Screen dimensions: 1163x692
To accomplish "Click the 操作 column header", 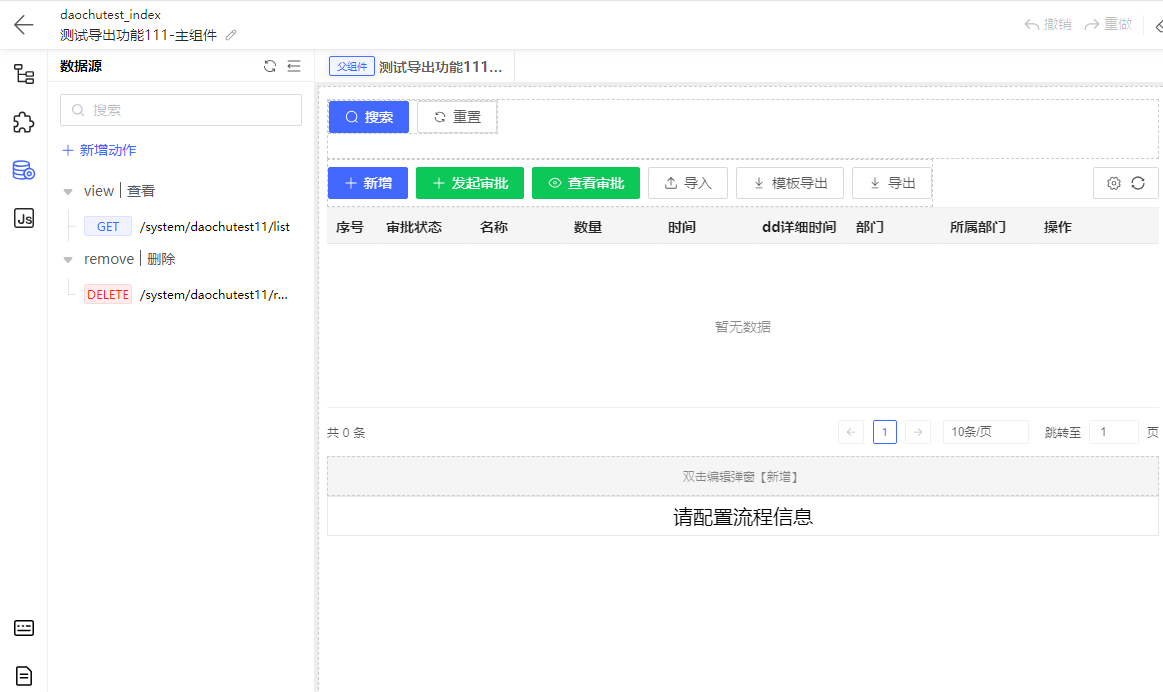I will pos(1058,227).
